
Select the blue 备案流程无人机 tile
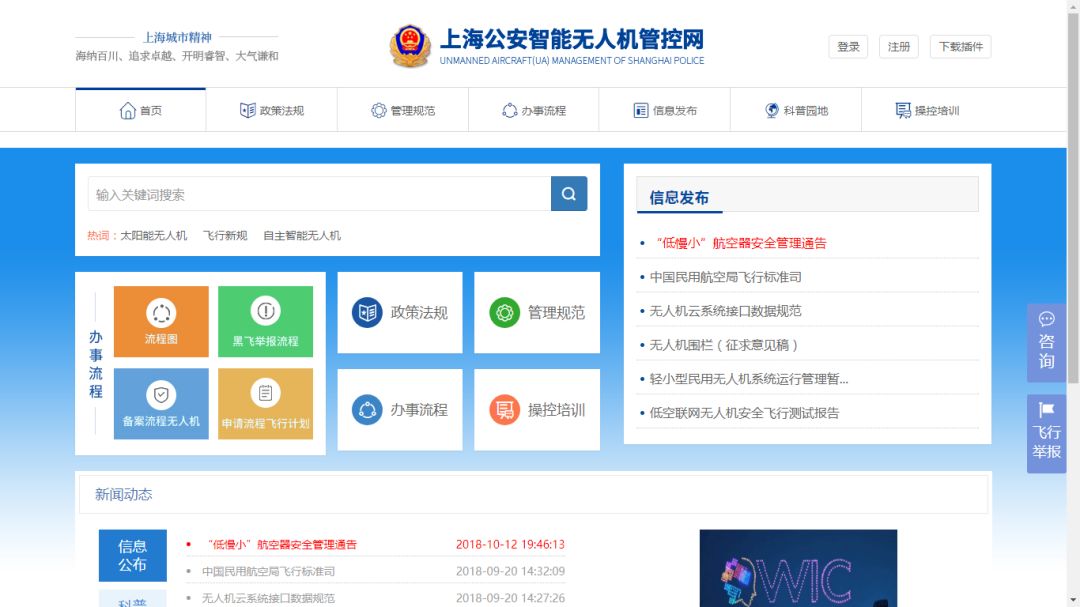click(161, 404)
